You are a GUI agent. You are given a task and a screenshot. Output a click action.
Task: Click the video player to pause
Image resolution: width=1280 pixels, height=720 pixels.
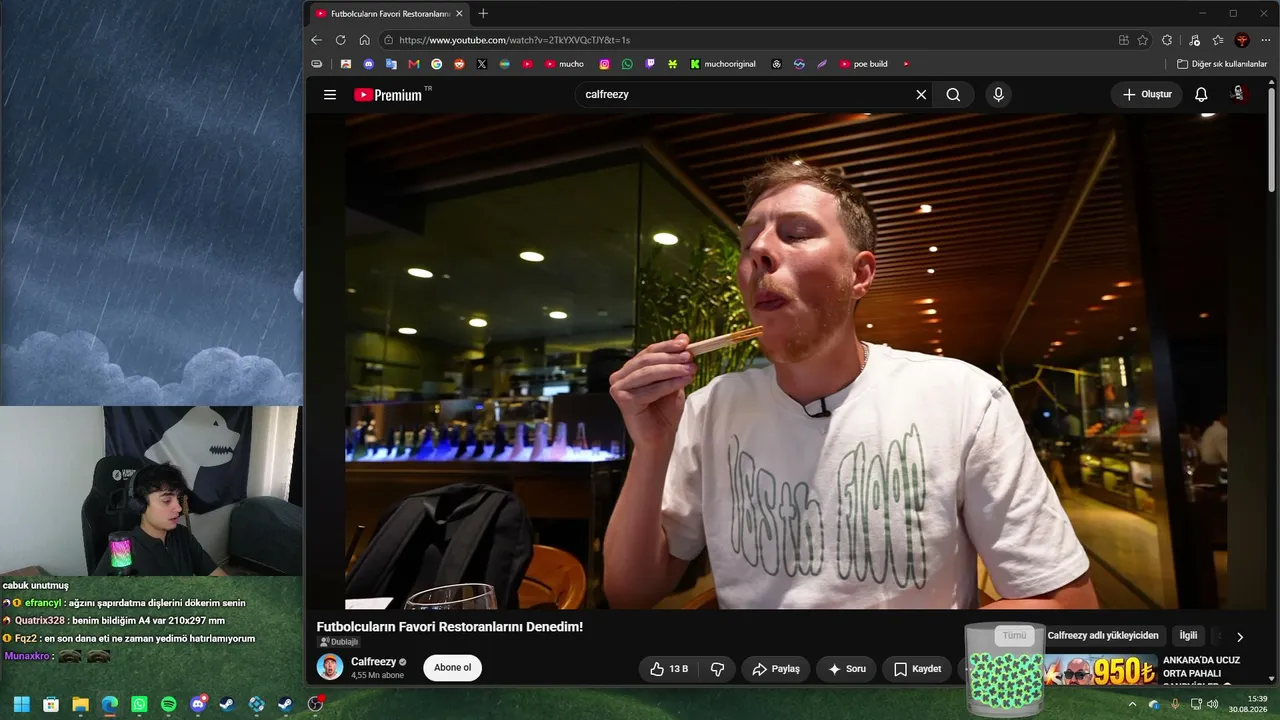coord(785,361)
